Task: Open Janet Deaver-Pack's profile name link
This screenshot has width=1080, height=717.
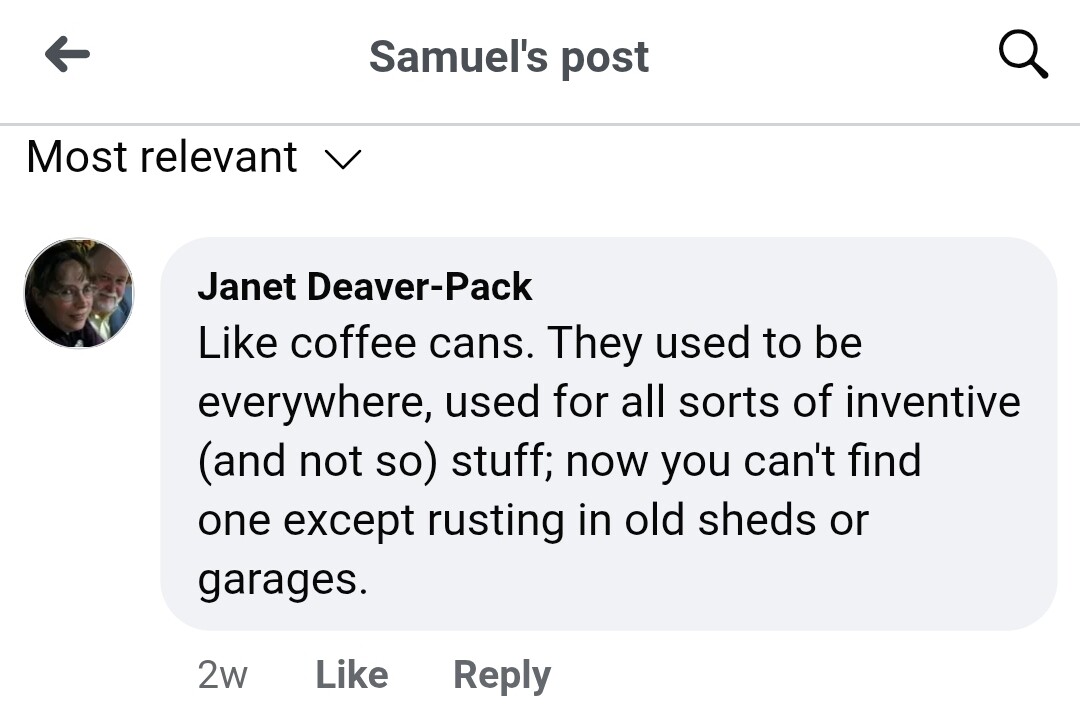Action: pos(364,288)
